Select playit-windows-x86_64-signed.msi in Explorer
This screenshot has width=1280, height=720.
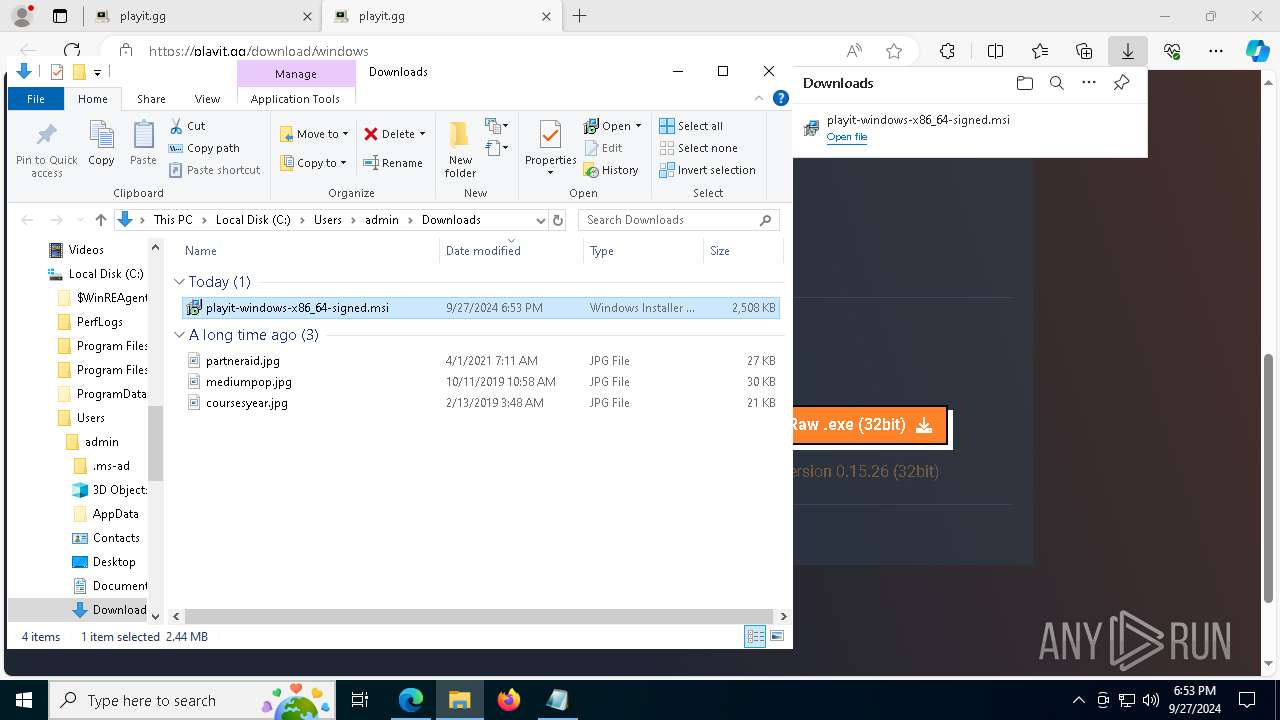[x=481, y=308]
